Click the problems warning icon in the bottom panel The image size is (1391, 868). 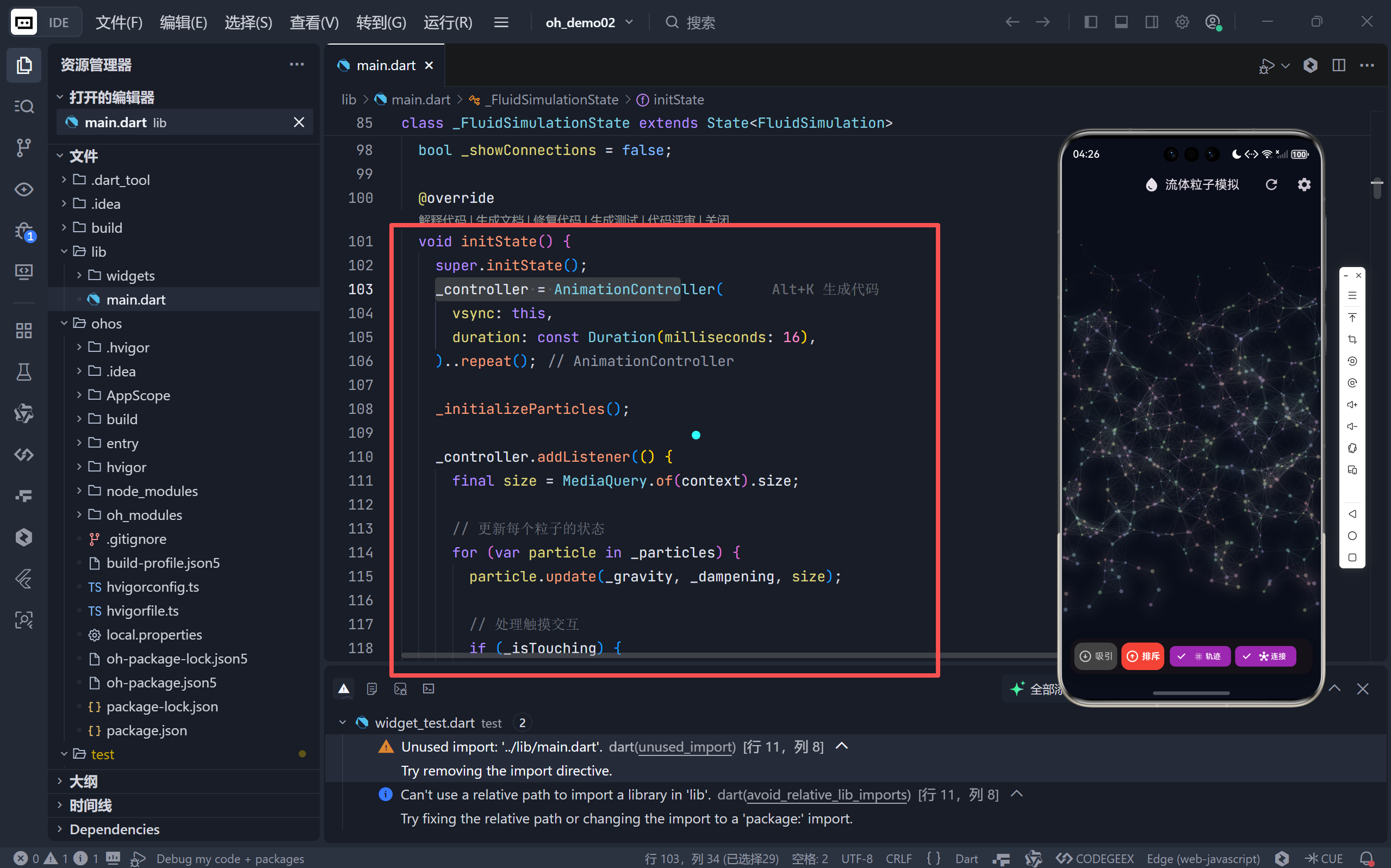tap(344, 689)
